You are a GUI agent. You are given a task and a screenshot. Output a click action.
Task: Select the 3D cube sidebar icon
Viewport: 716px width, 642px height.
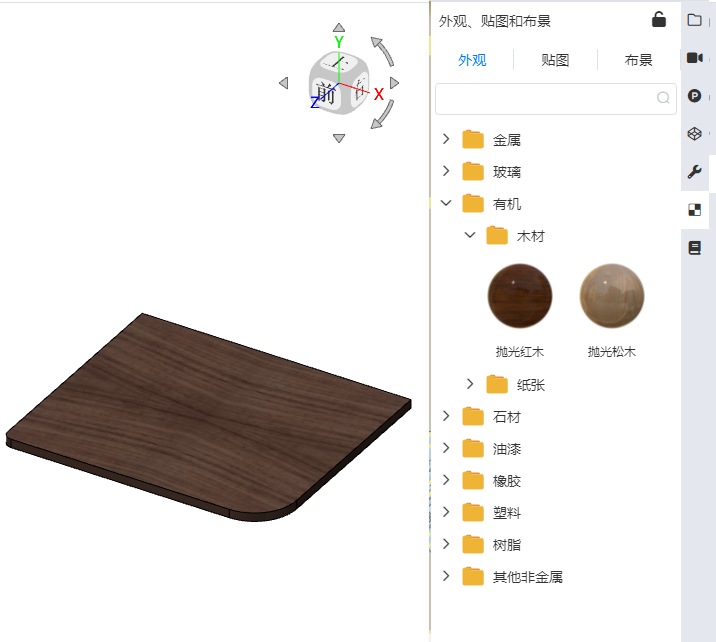point(694,134)
